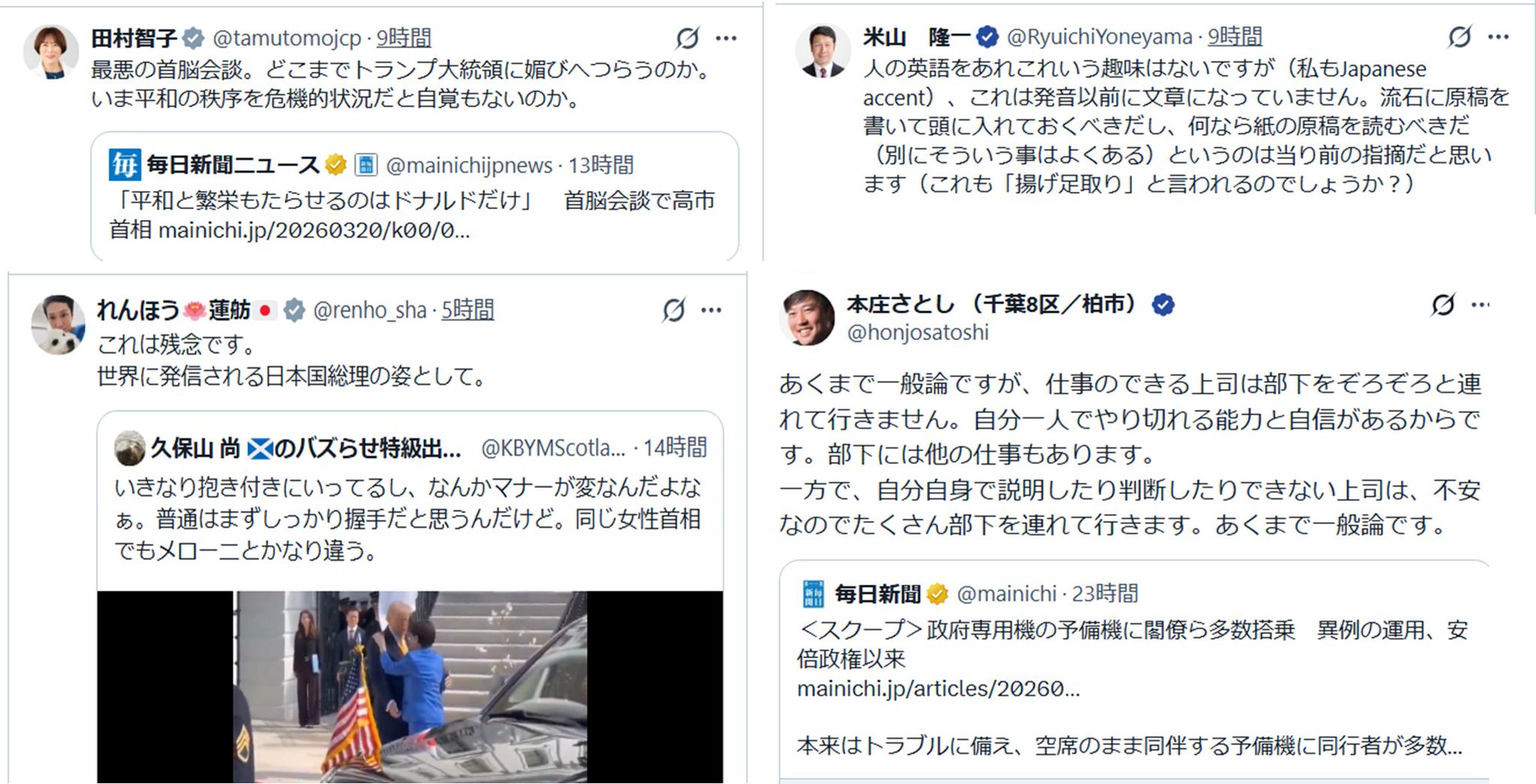Open the 9時間 timestamp on RyuichiYoneyama post
The height and width of the screenshot is (784, 1536).
pos(1234,36)
